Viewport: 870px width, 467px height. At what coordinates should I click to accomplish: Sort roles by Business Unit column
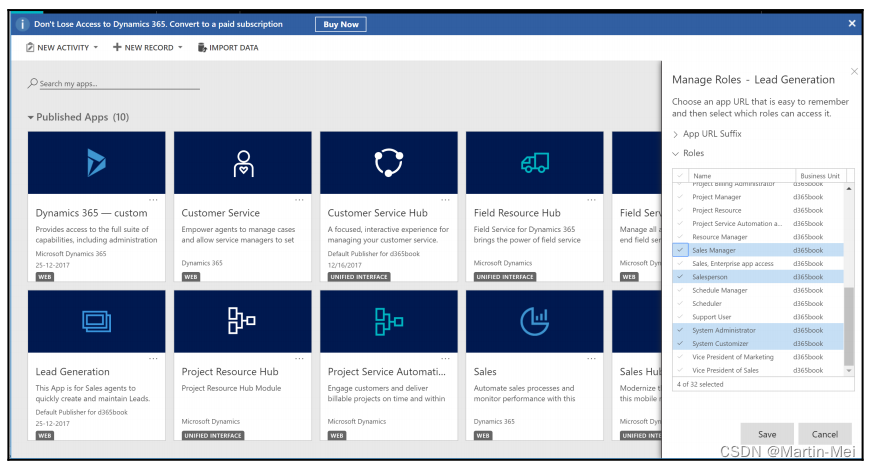820,176
